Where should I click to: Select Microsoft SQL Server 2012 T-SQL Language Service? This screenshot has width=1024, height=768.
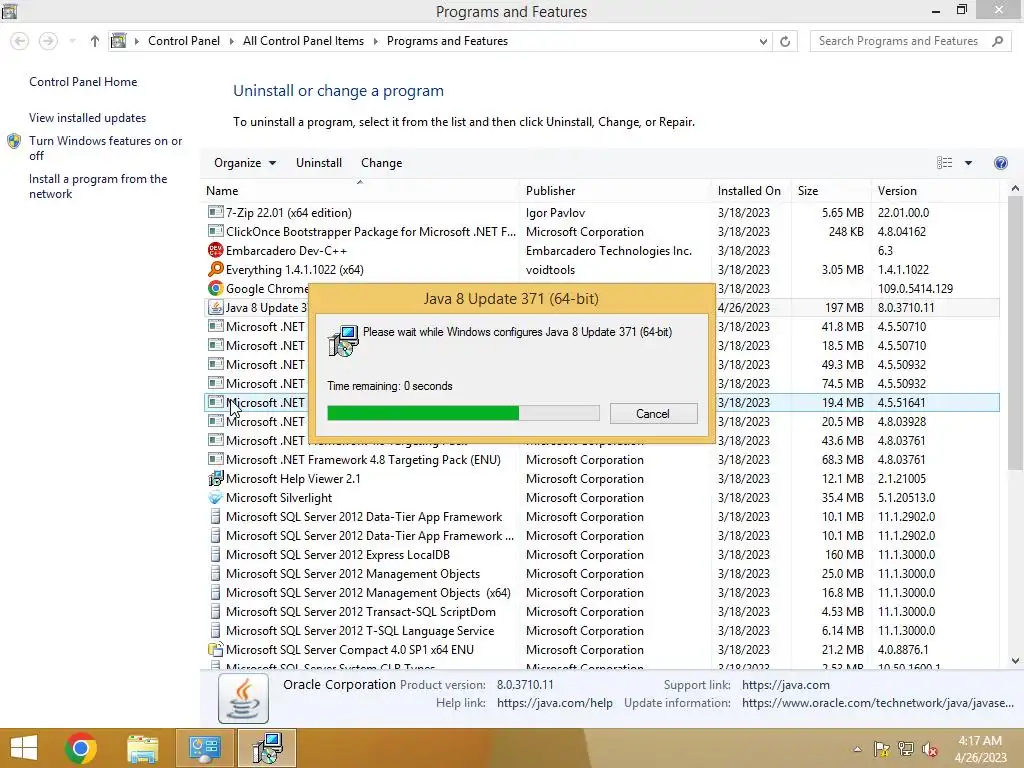[x=601, y=630]
